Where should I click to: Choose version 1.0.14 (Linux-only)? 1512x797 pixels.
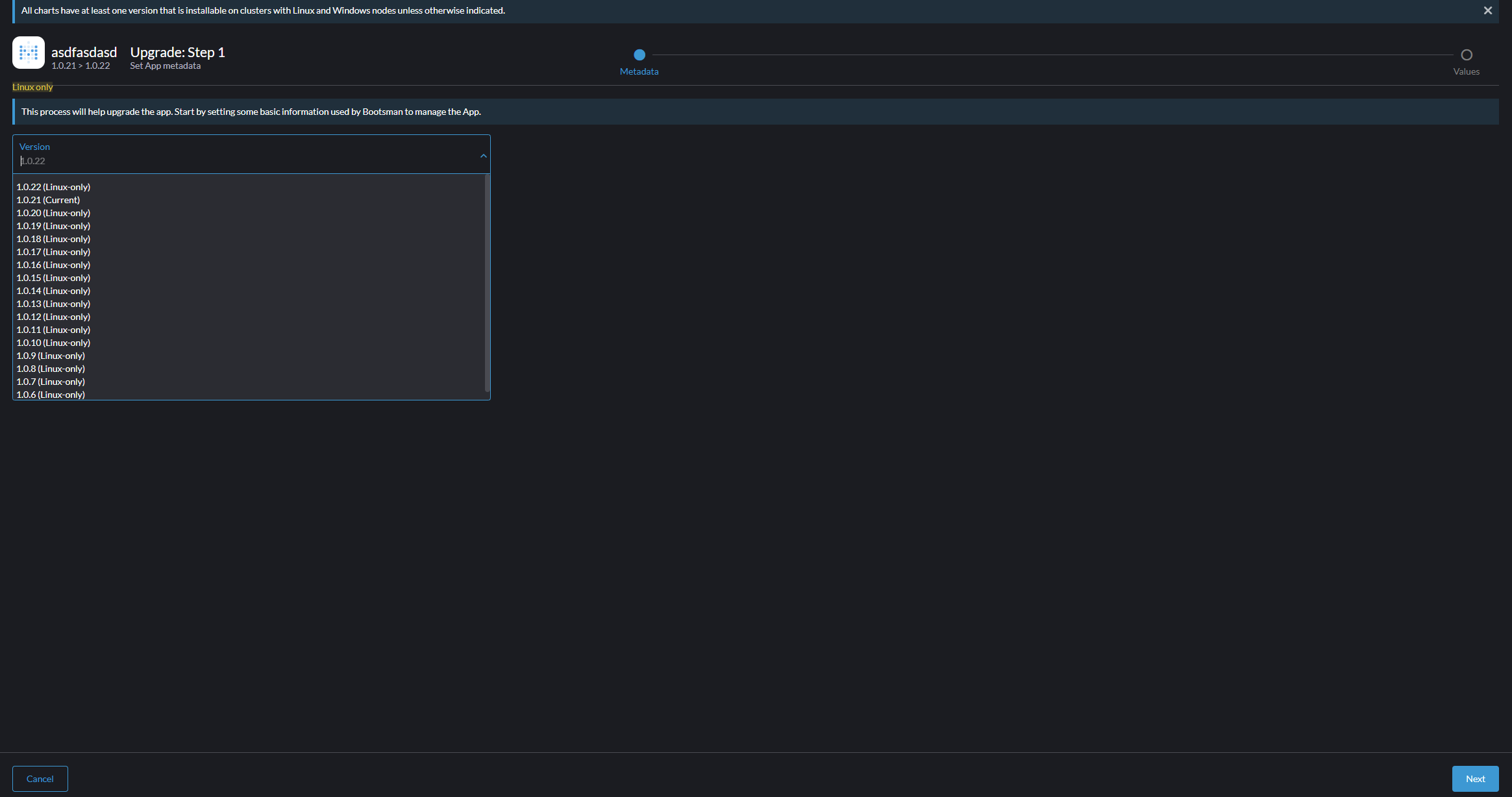(x=53, y=291)
